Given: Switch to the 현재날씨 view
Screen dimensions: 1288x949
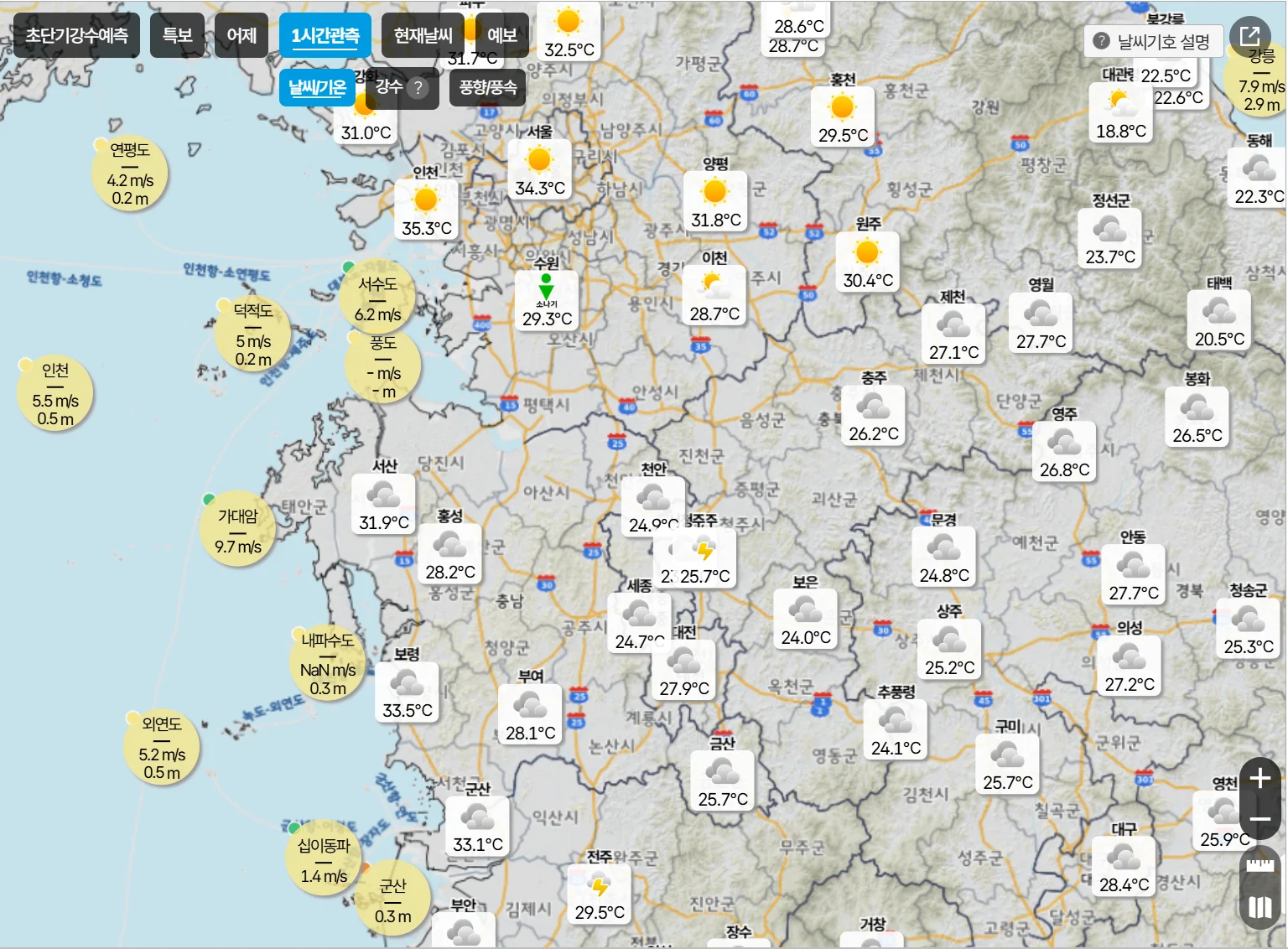Looking at the screenshot, I should [423, 35].
